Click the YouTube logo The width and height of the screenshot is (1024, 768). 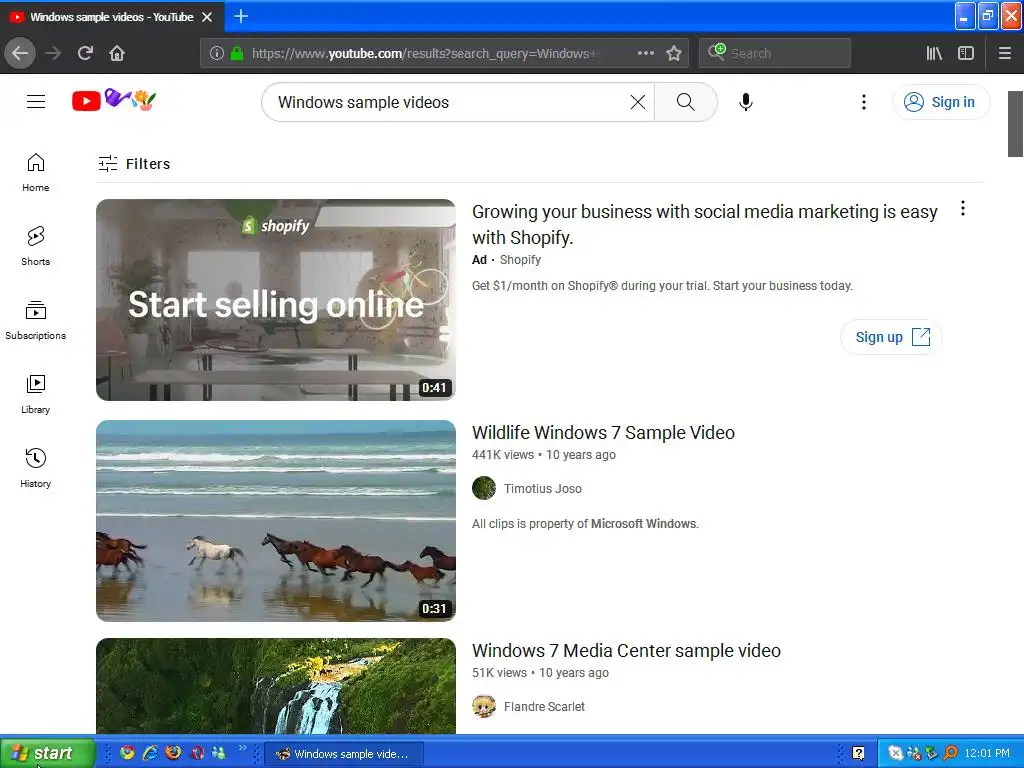tap(114, 100)
